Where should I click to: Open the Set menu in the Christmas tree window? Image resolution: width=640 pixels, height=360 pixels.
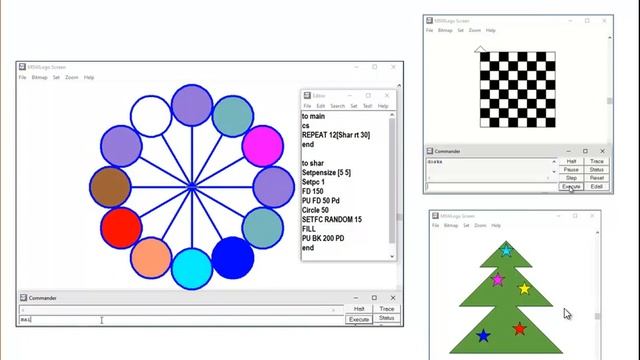466,225
